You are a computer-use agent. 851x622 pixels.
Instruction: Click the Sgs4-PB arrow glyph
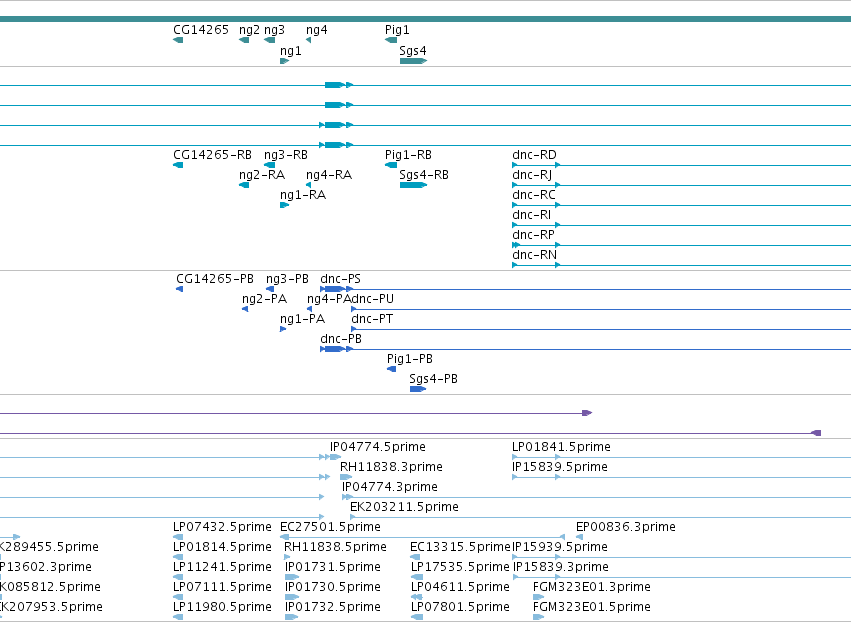click(x=418, y=390)
